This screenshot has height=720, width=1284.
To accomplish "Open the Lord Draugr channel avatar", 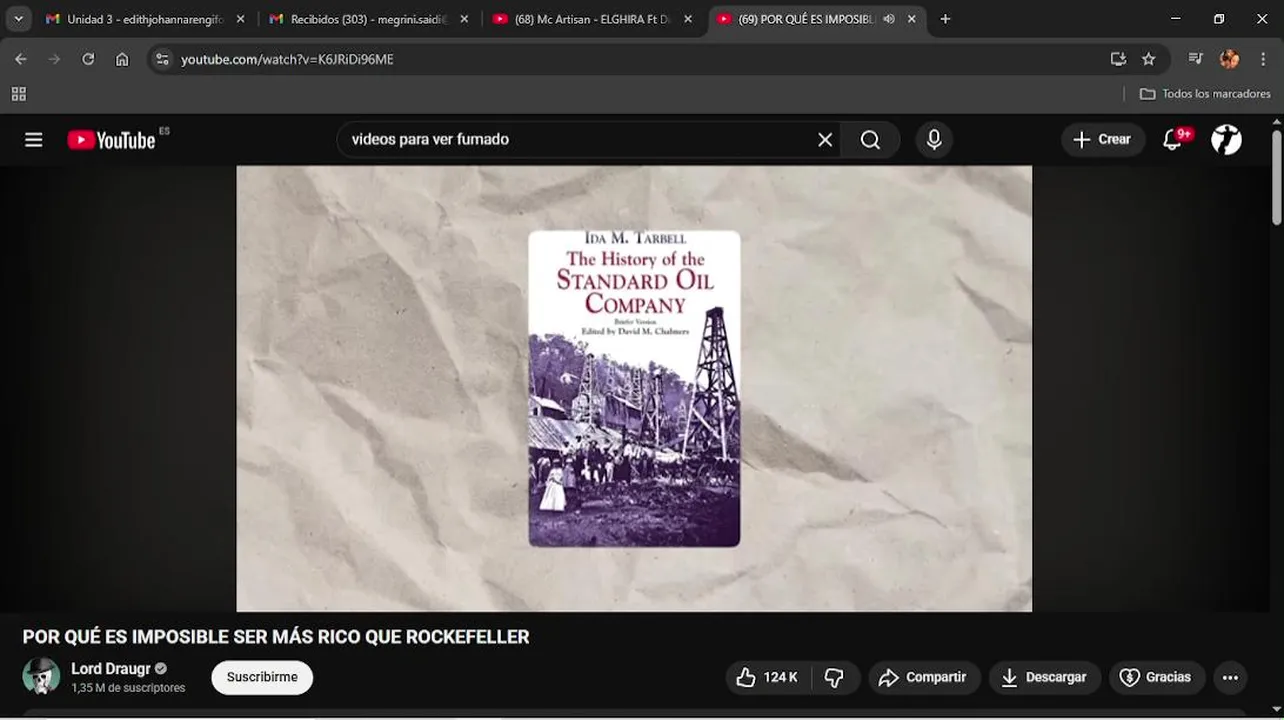I will [x=42, y=677].
